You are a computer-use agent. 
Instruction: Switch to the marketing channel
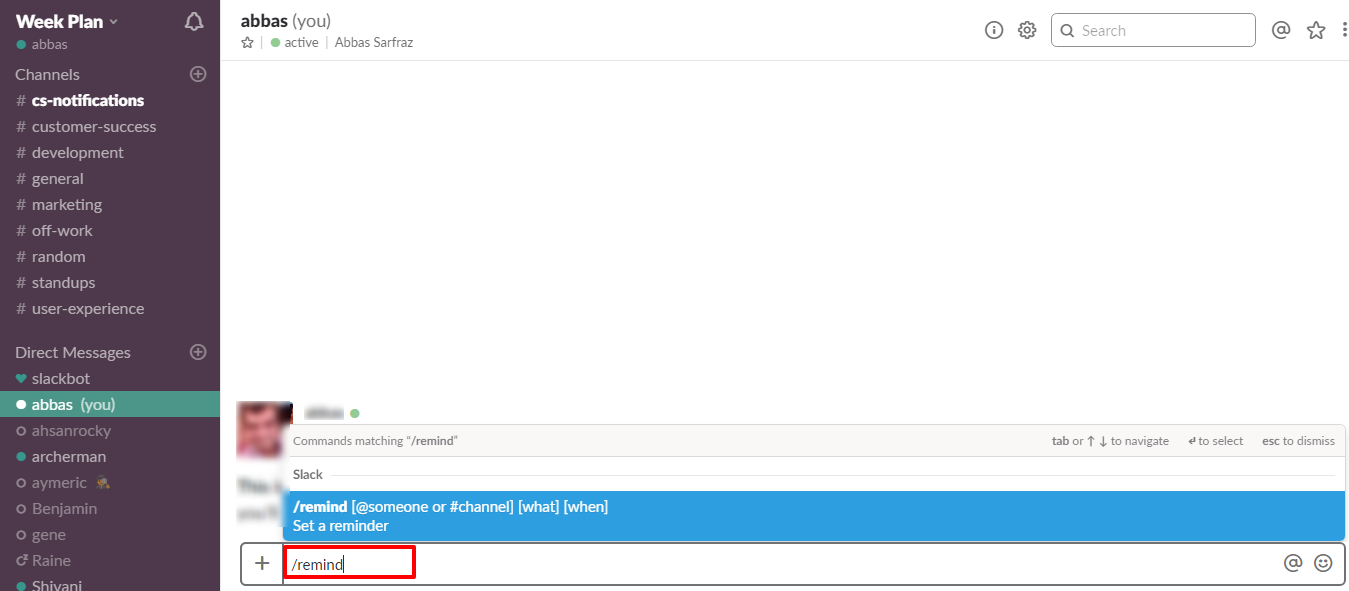tap(64, 204)
